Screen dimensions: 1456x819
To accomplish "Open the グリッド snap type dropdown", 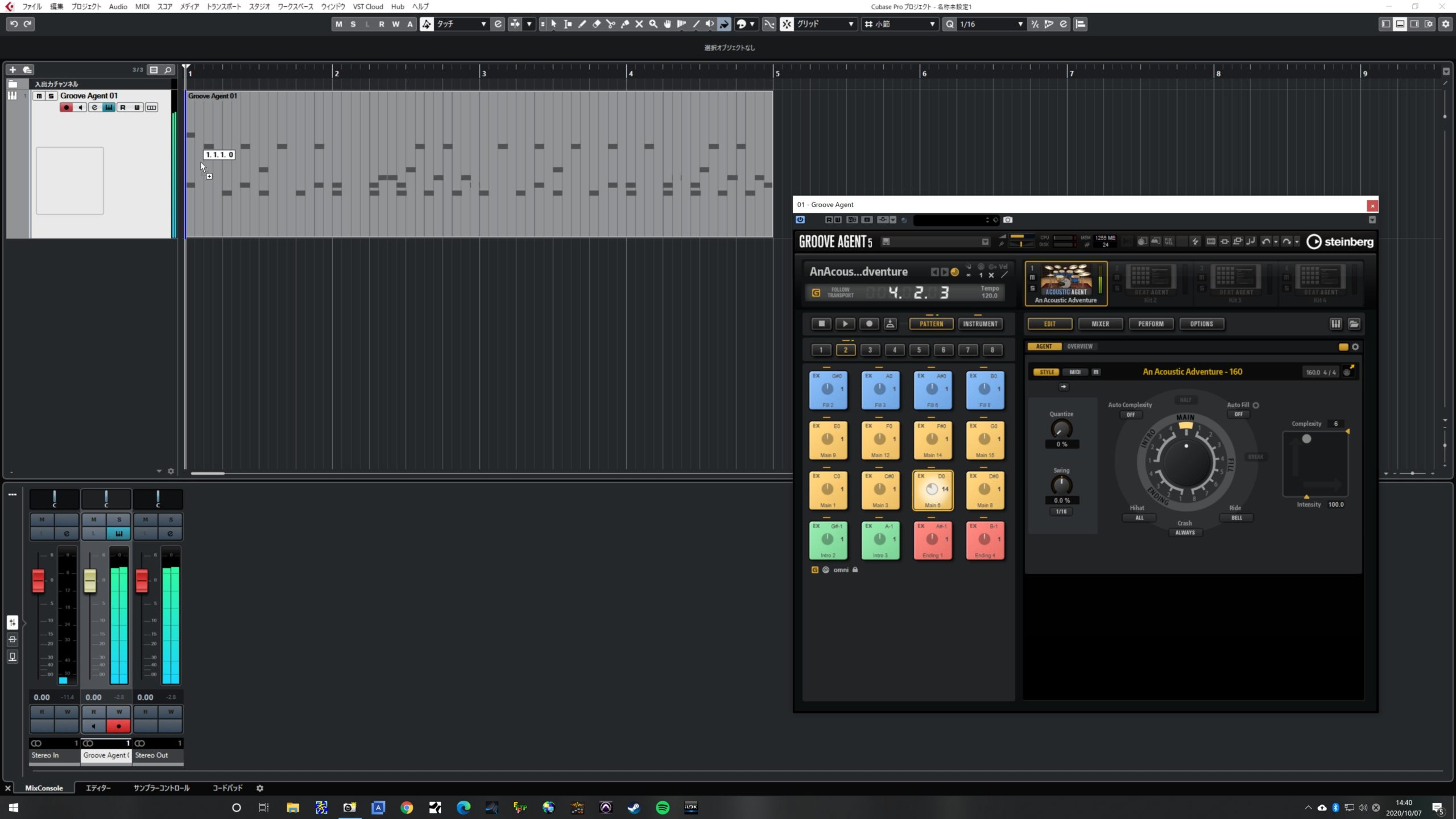I will click(x=825, y=24).
